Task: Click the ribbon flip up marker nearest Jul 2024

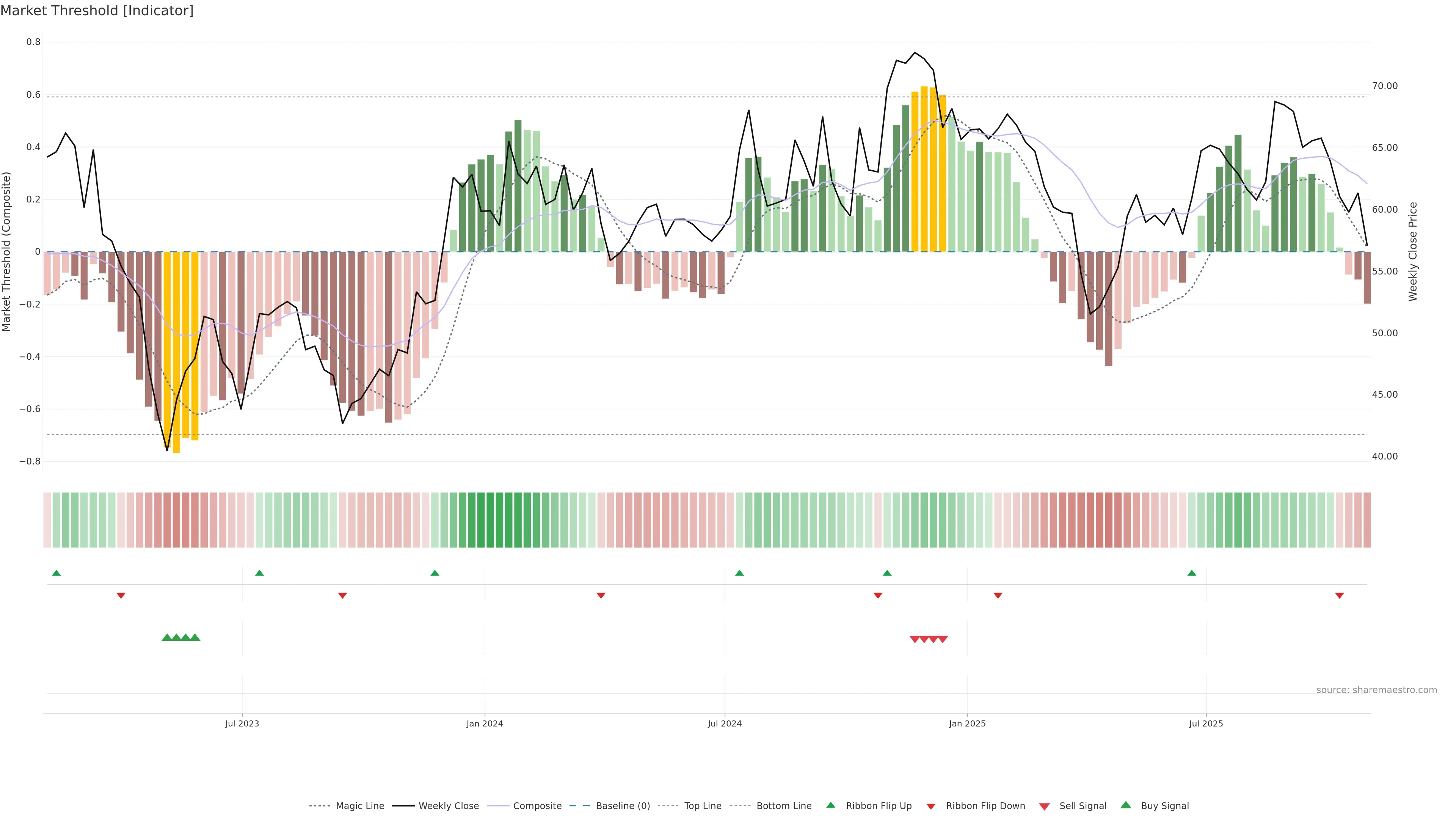Action: click(739, 573)
